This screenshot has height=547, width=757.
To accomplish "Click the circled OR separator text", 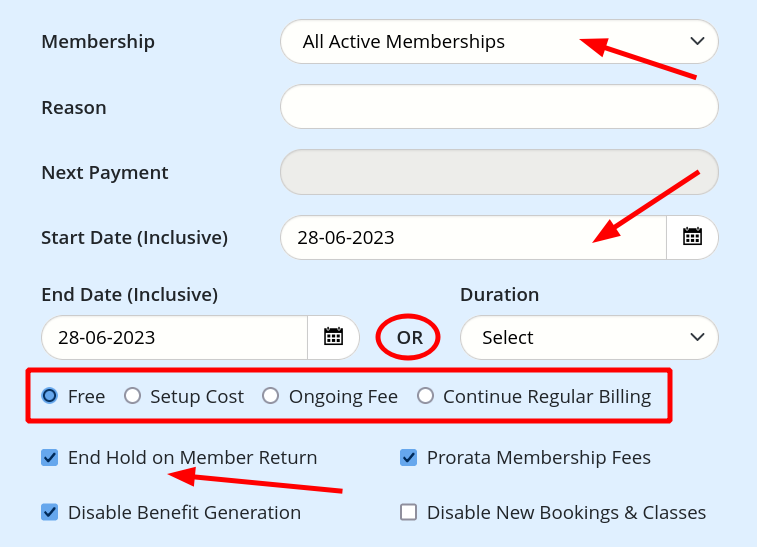I will point(410,338).
